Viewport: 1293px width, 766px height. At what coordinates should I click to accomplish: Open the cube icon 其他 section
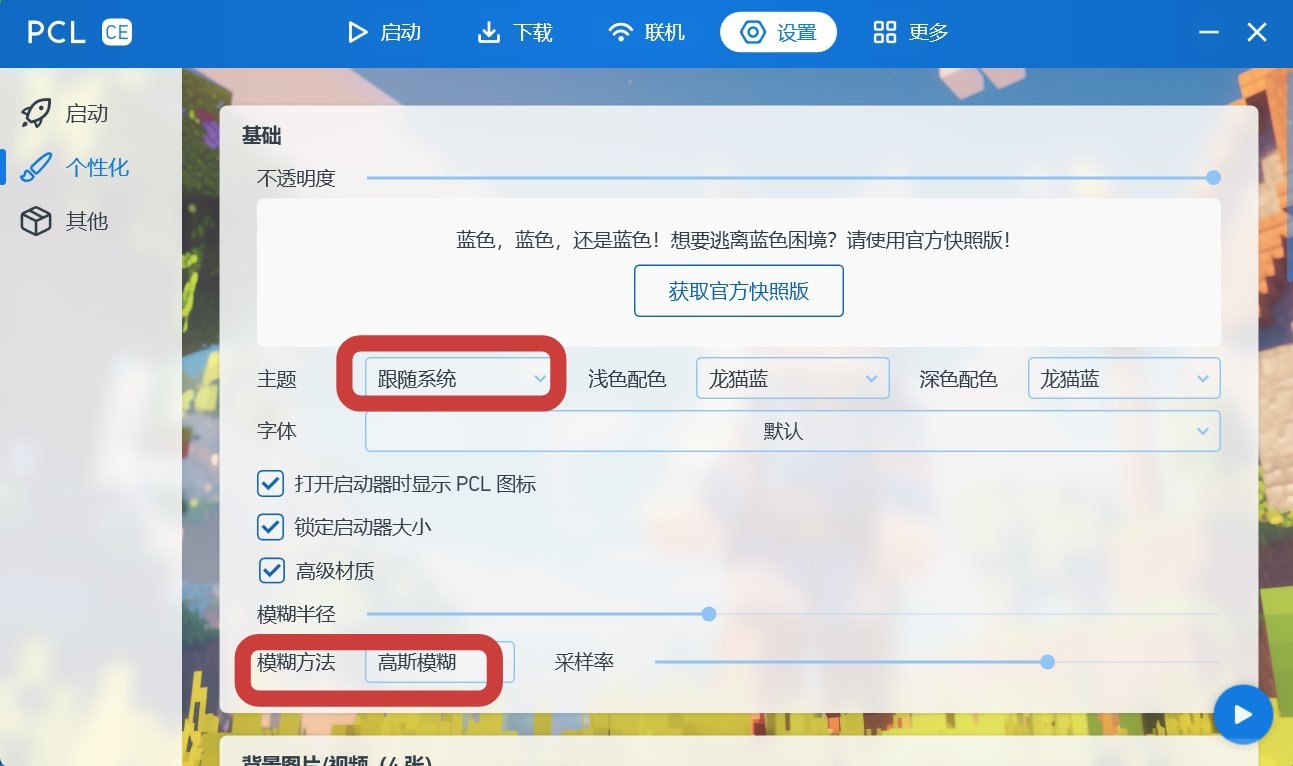pos(36,221)
